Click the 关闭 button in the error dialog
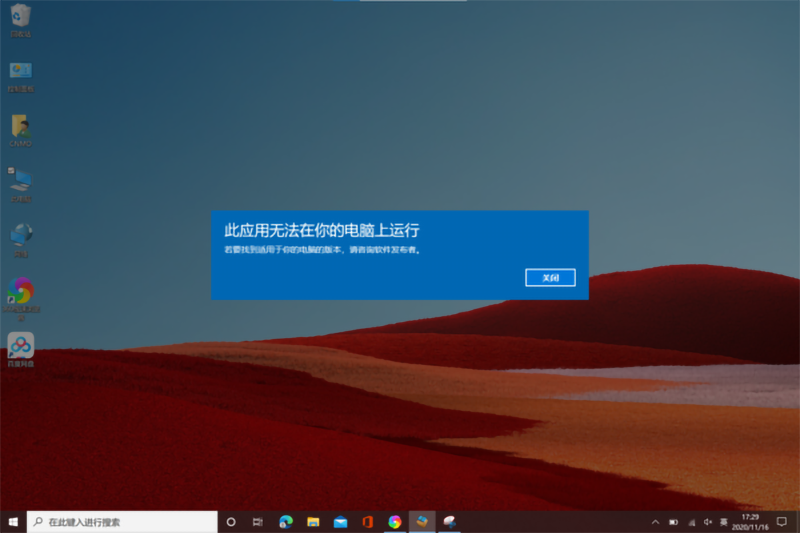The width and height of the screenshot is (800, 533). click(550, 277)
